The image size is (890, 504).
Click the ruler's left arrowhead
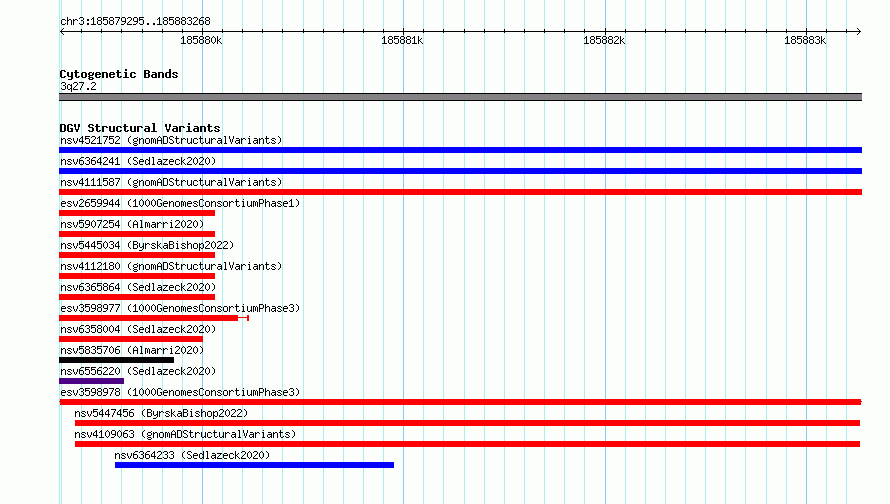click(x=62, y=32)
